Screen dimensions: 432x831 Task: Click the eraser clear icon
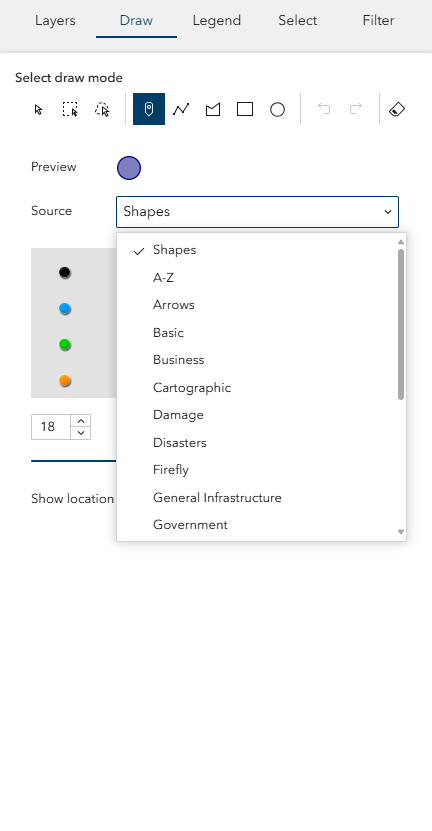point(397,109)
